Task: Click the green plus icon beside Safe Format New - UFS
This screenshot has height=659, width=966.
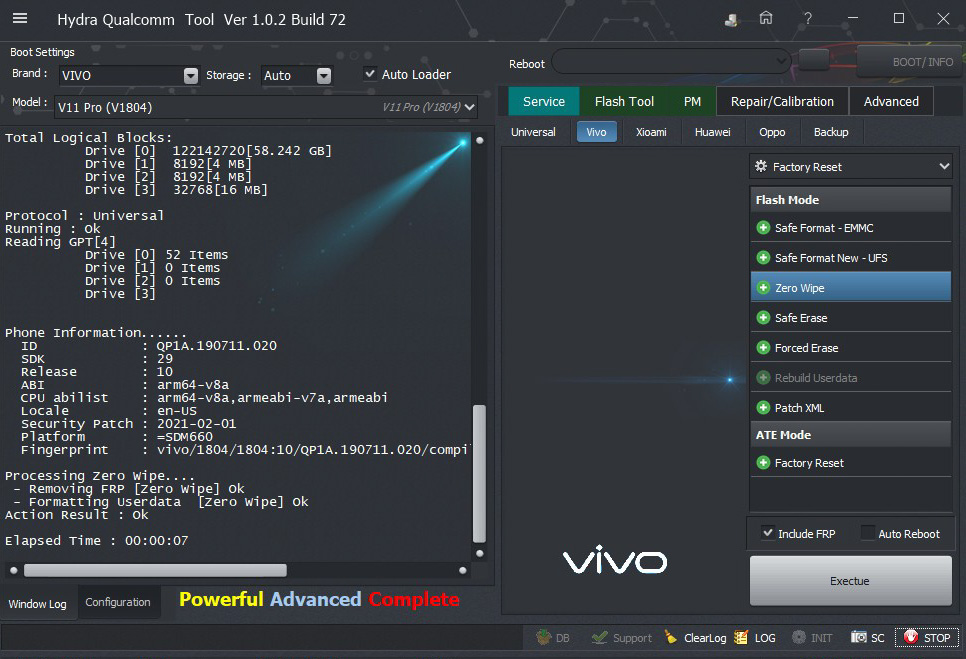Action: [763, 257]
